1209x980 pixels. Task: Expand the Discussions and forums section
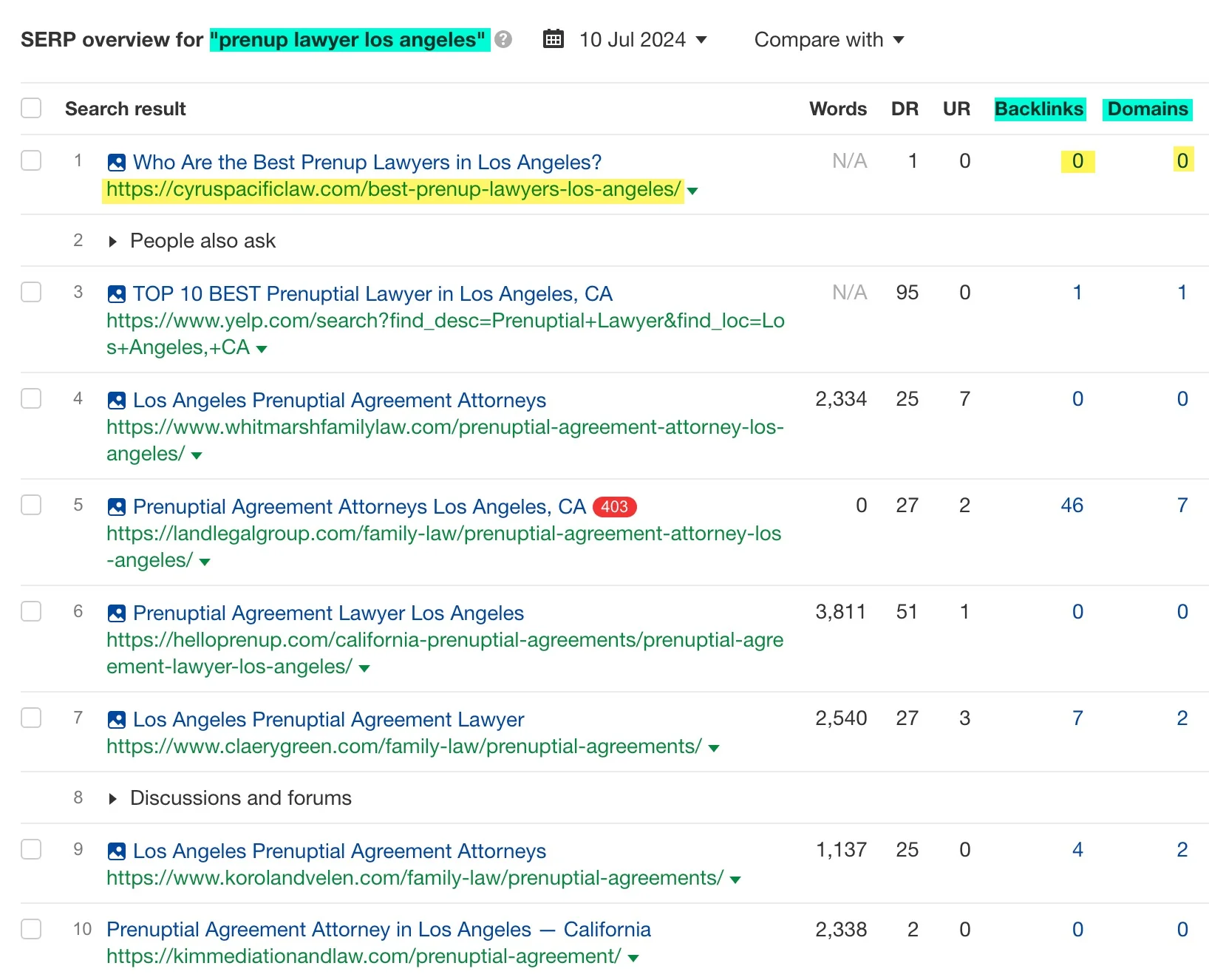[114, 798]
